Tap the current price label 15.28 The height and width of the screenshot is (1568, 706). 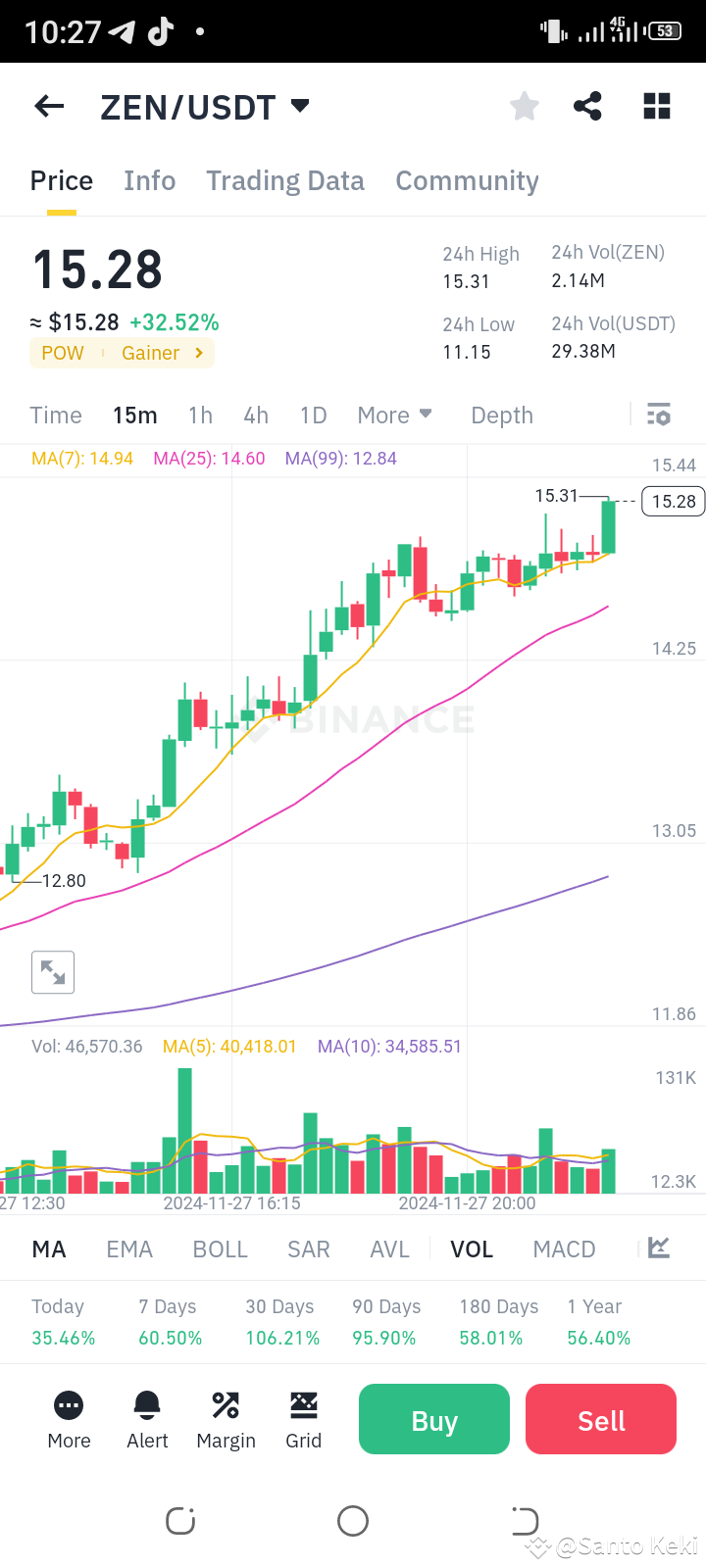click(x=672, y=501)
